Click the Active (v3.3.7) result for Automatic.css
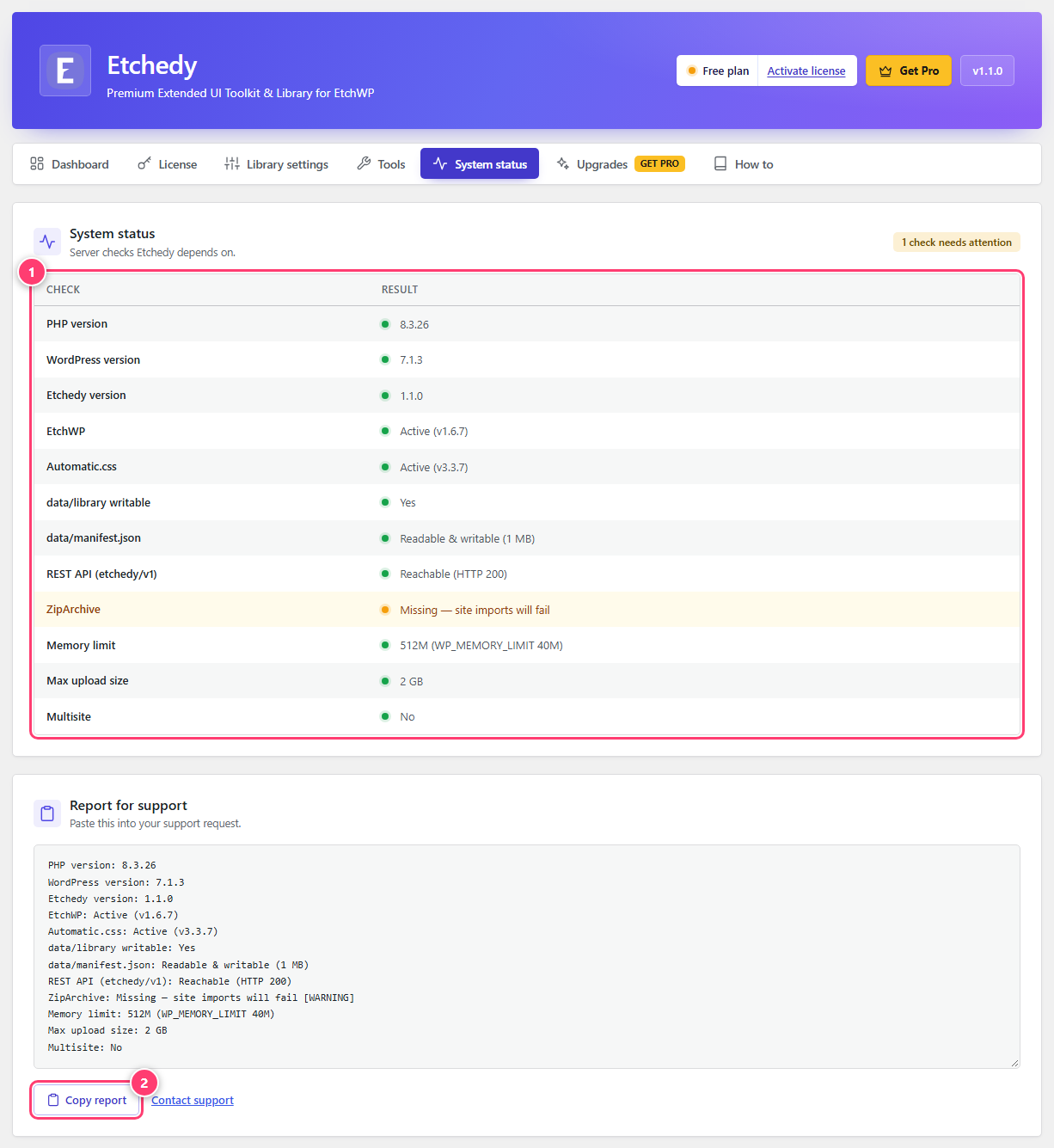 [434, 467]
